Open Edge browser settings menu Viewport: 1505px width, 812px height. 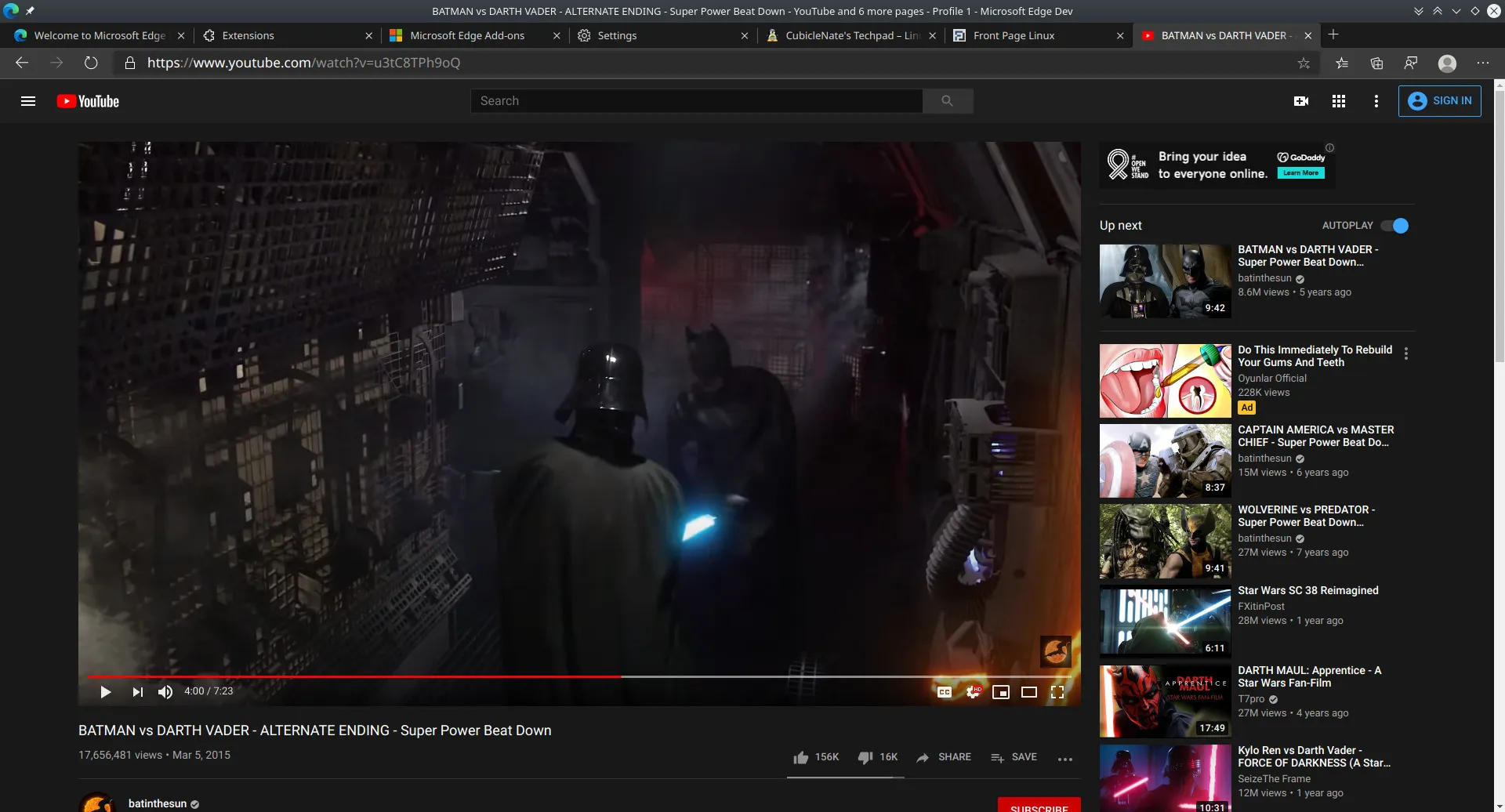click(1483, 63)
